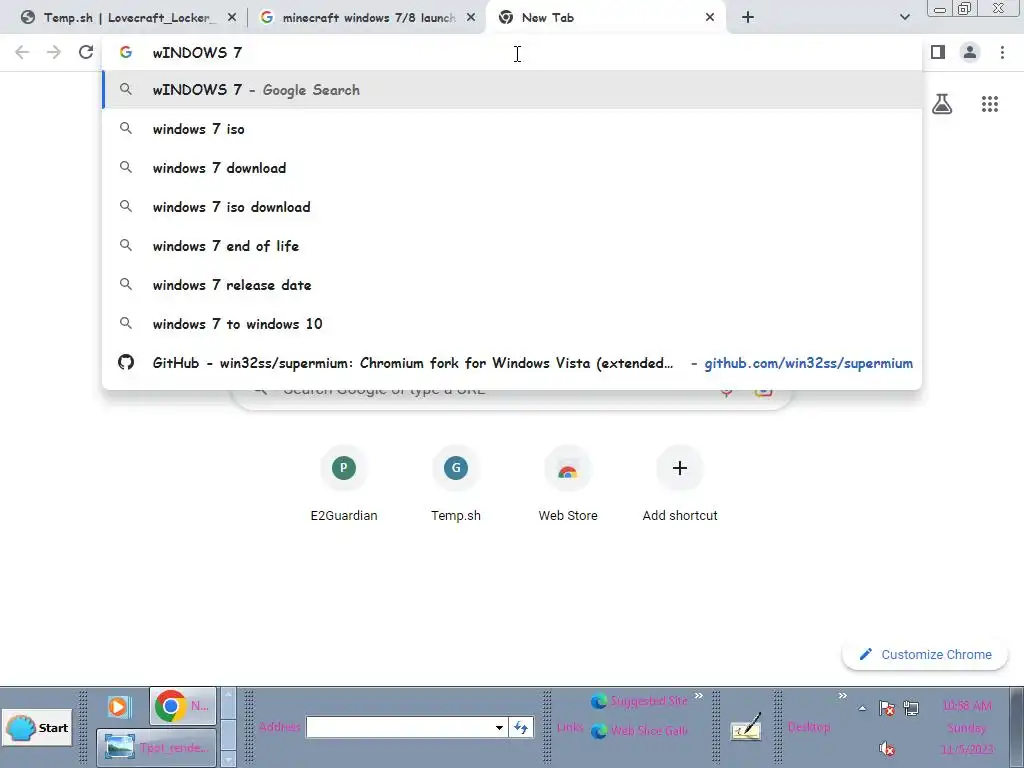Open the Web Store shortcut
Viewport: 1024px width, 768px height.
pos(568,484)
